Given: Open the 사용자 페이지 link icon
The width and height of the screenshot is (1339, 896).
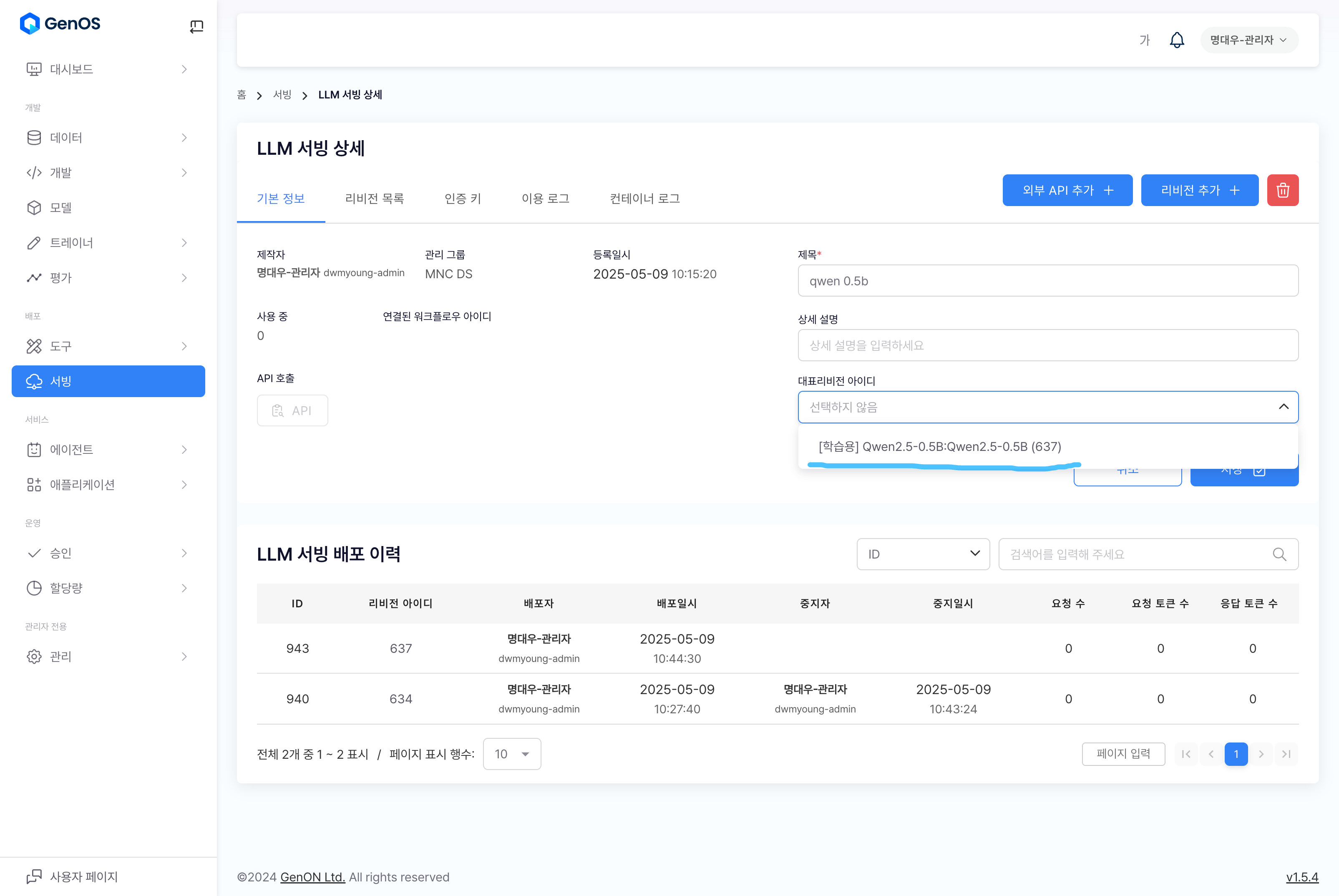Looking at the screenshot, I should 34,876.
